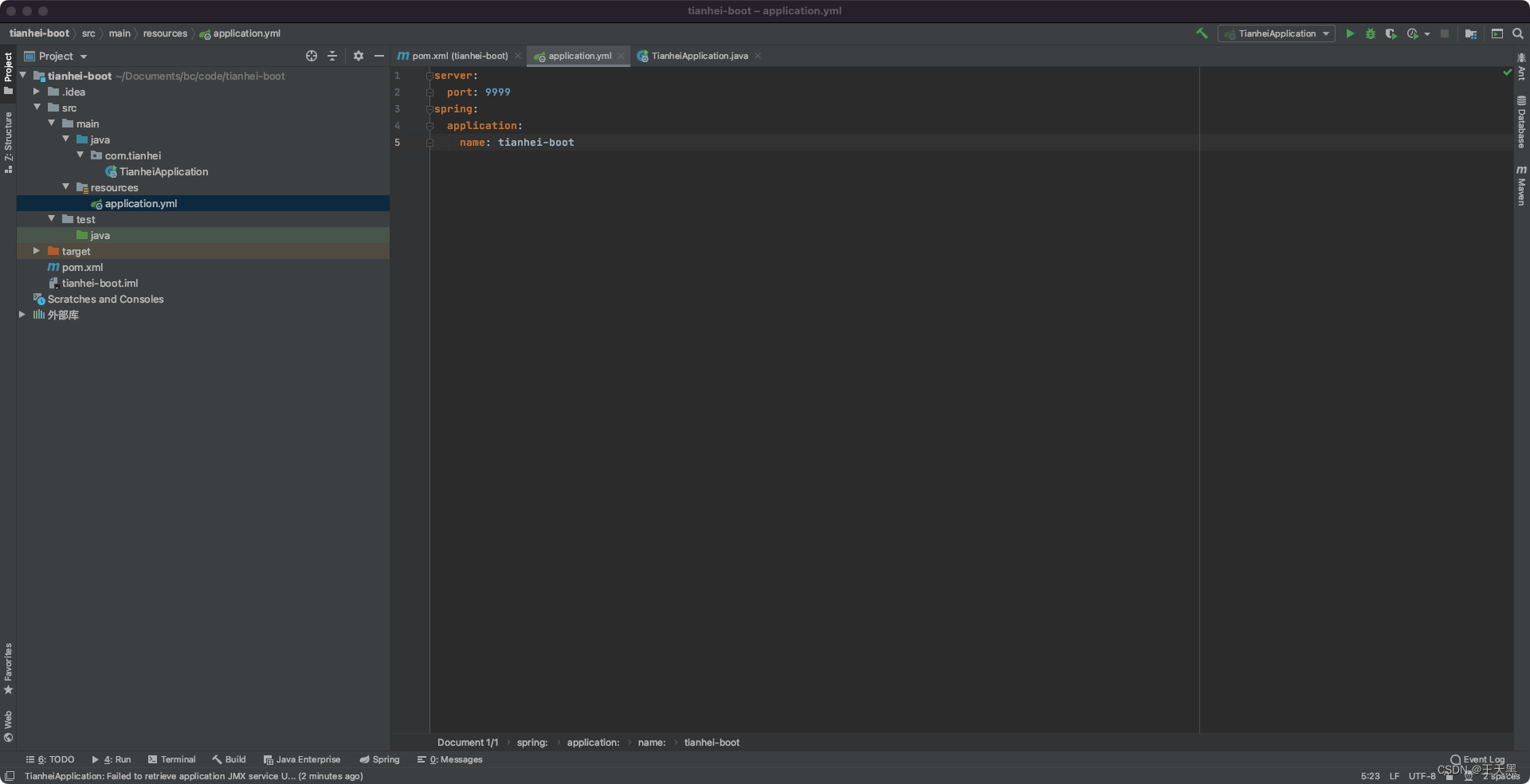
Task: Open the Build tool window
Action: coord(229,759)
